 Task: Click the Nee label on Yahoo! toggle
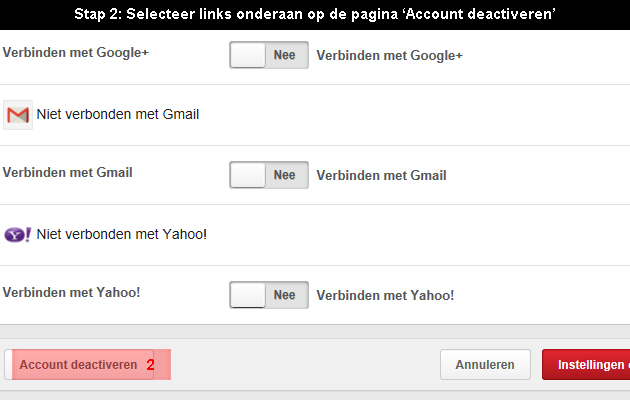tap(284, 295)
